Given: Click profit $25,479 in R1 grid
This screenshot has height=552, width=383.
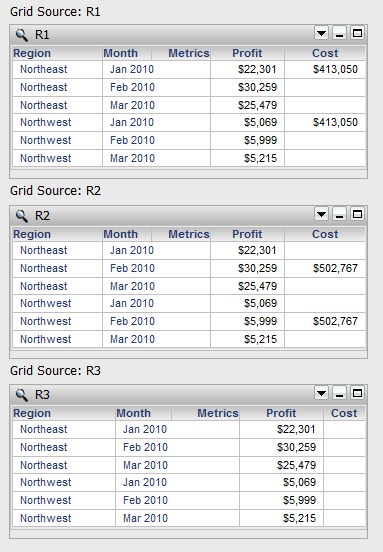Looking at the screenshot, I should click(257, 105).
